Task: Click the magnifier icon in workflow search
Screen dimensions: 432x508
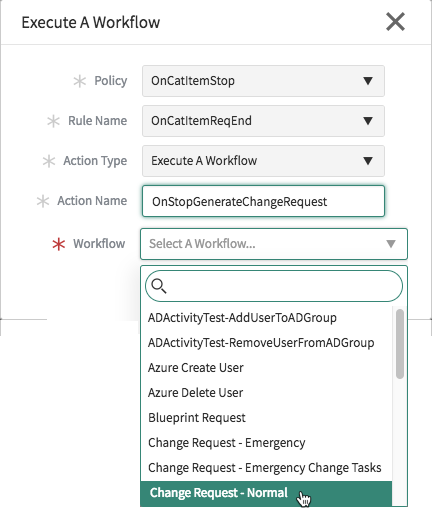Action: pos(158,286)
